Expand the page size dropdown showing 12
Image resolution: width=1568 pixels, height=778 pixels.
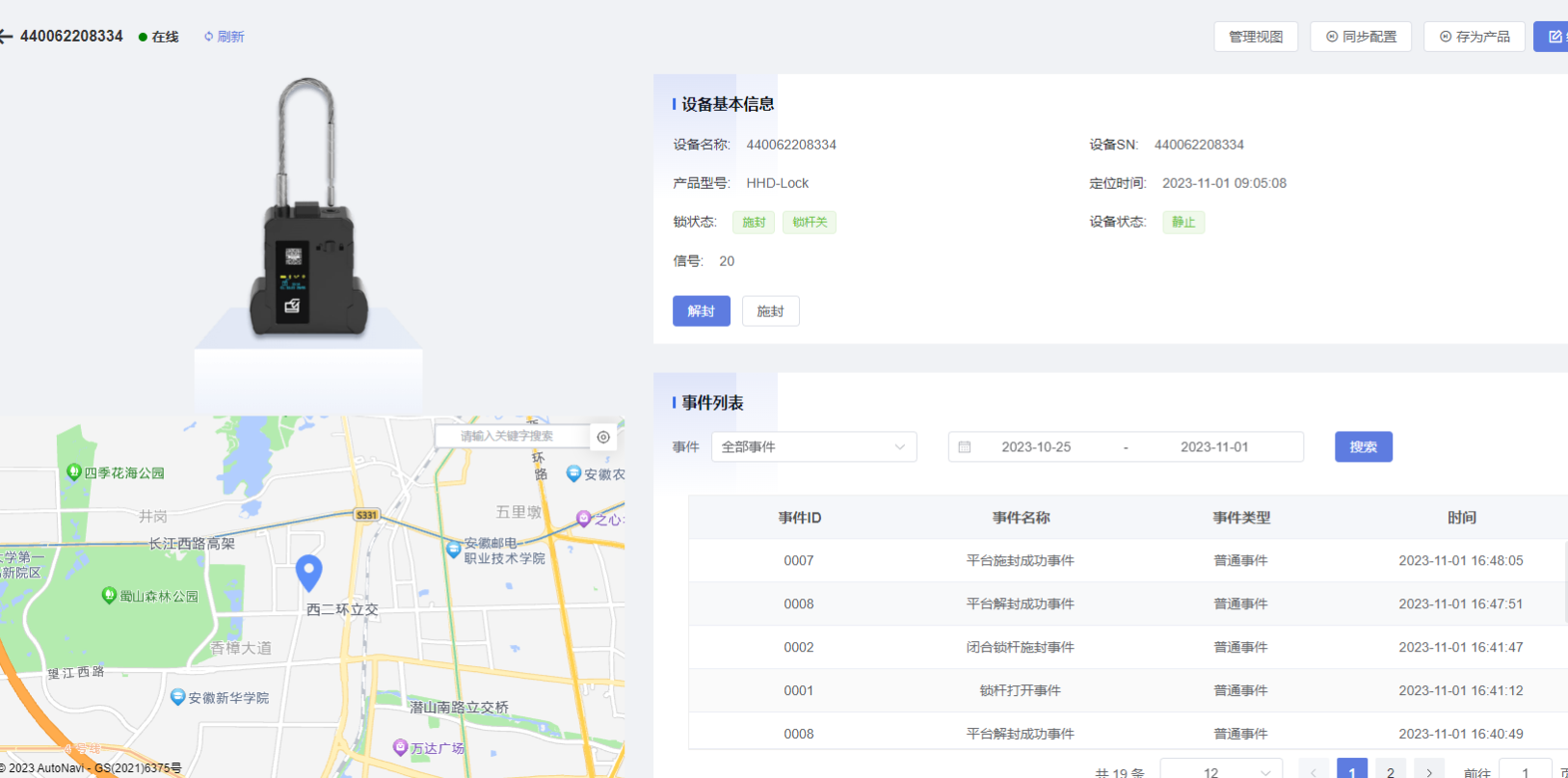[1221, 771]
